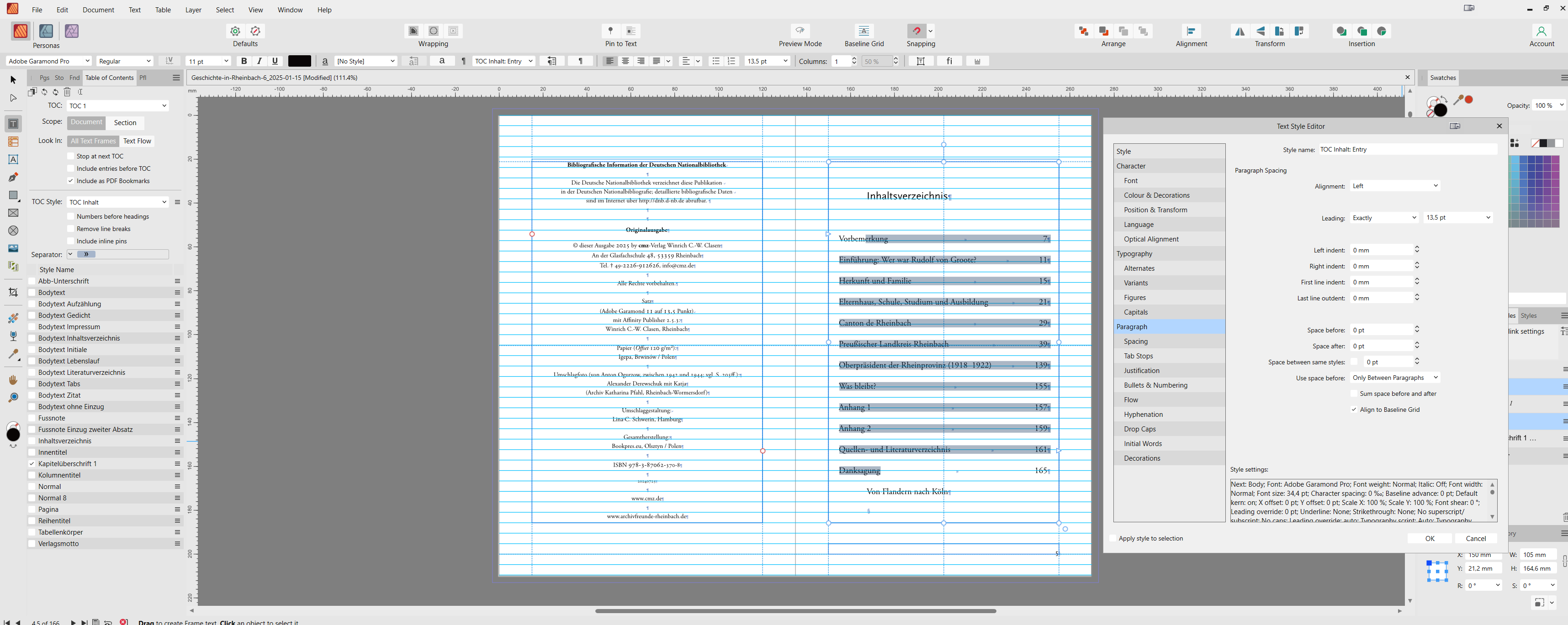Toggle Italic formatting
This screenshot has height=625, width=1568.
(x=260, y=61)
